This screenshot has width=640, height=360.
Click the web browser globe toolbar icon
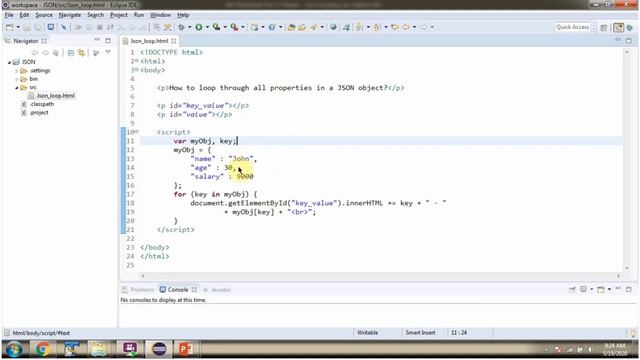[333, 27]
